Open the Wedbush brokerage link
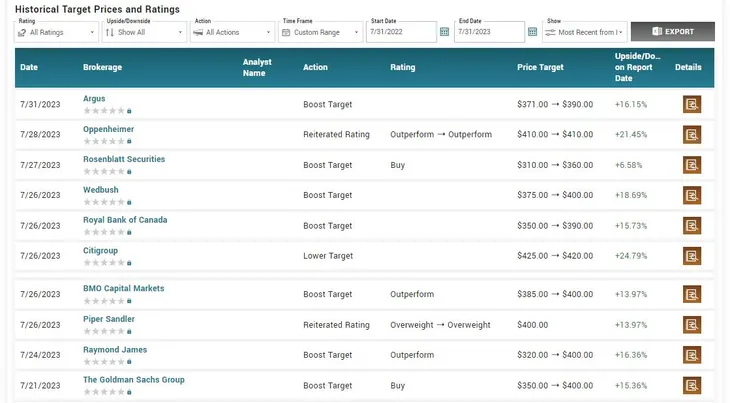The height and width of the screenshot is (403, 730). coord(101,190)
